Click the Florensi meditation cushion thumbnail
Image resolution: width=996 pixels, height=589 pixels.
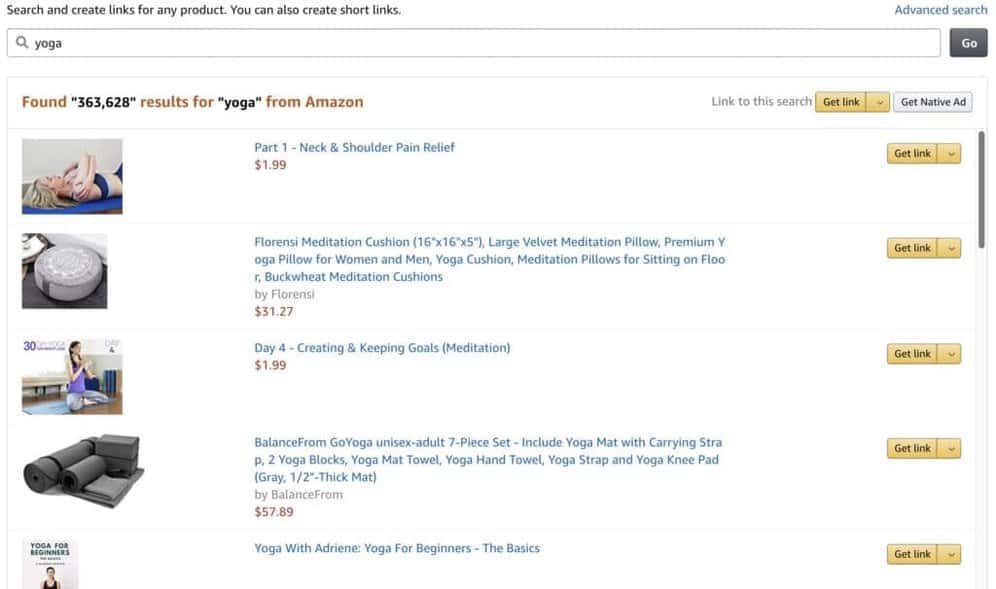pos(65,271)
